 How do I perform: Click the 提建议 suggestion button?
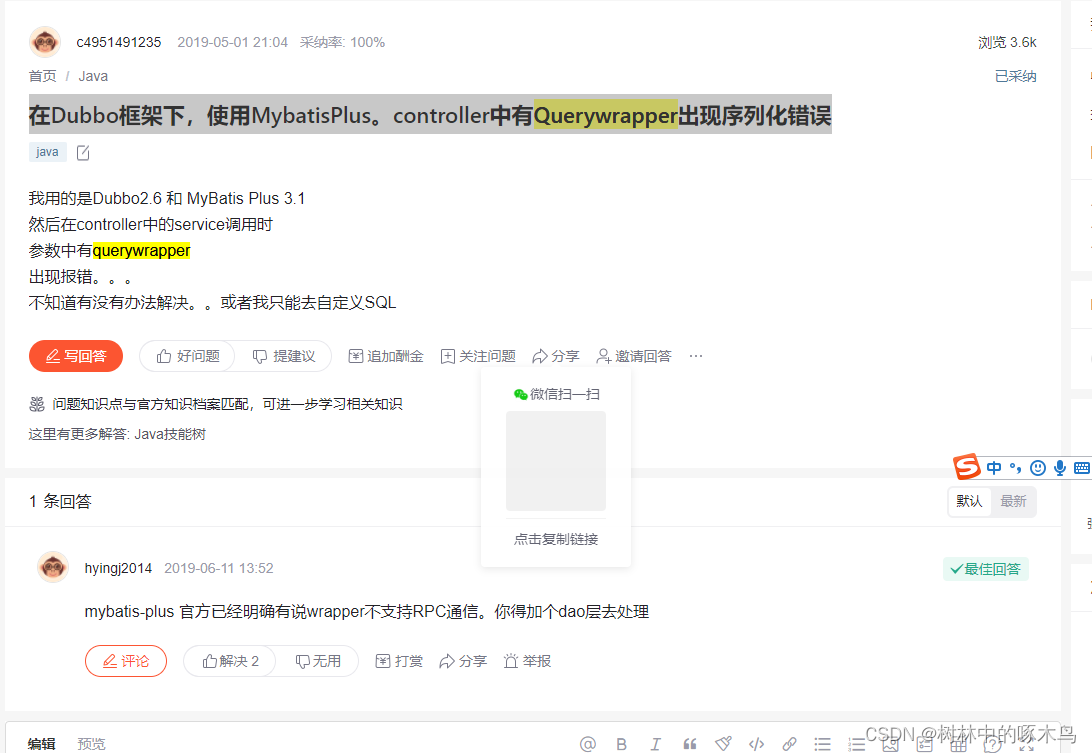(x=283, y=356)
